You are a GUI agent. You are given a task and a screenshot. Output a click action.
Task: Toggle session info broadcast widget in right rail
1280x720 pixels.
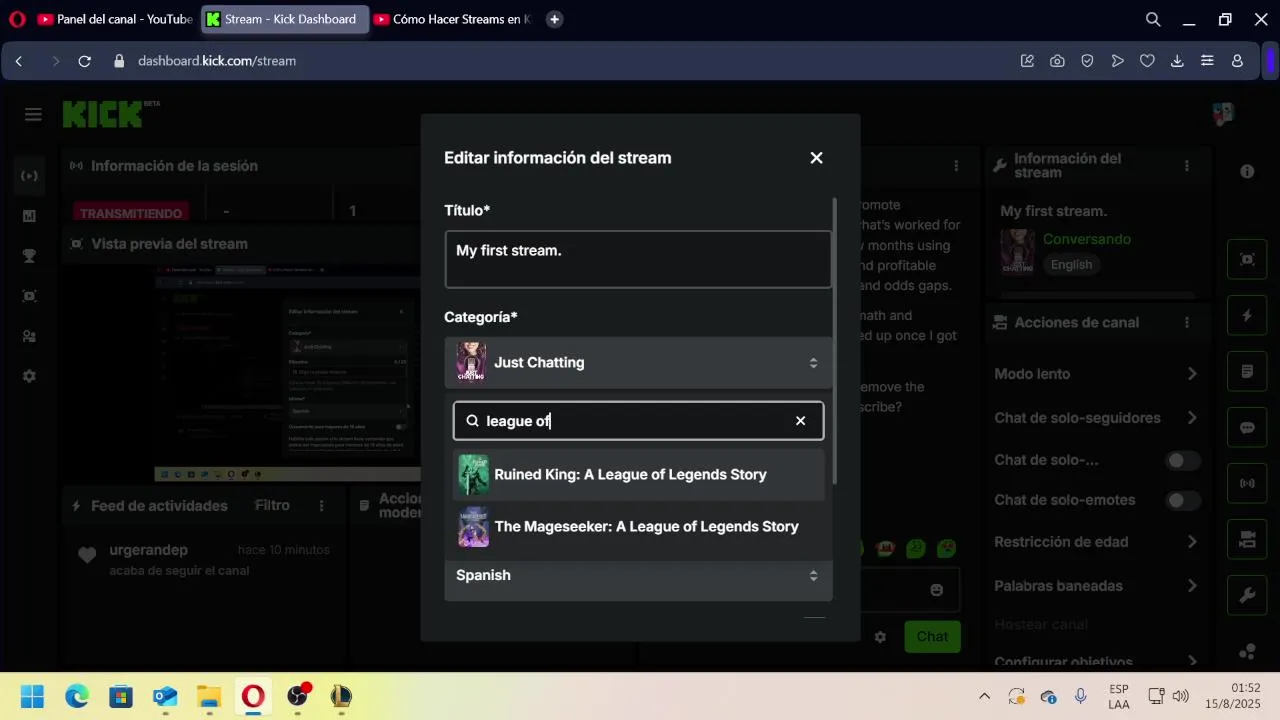click(x=1247, y=483)
